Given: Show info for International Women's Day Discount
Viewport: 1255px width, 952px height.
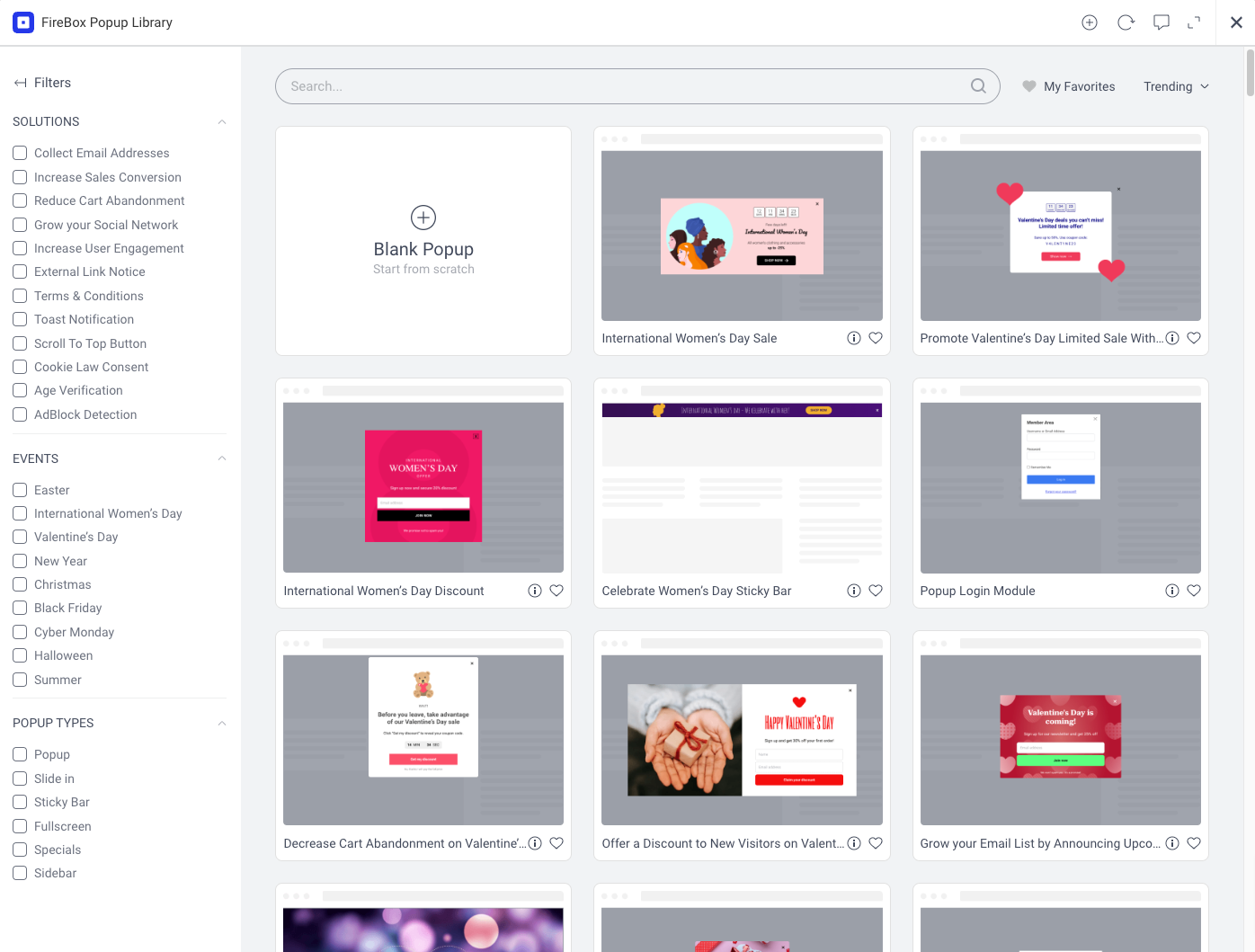Looking at the screenshot, I should pyautogui.click(x=535, y=591).
